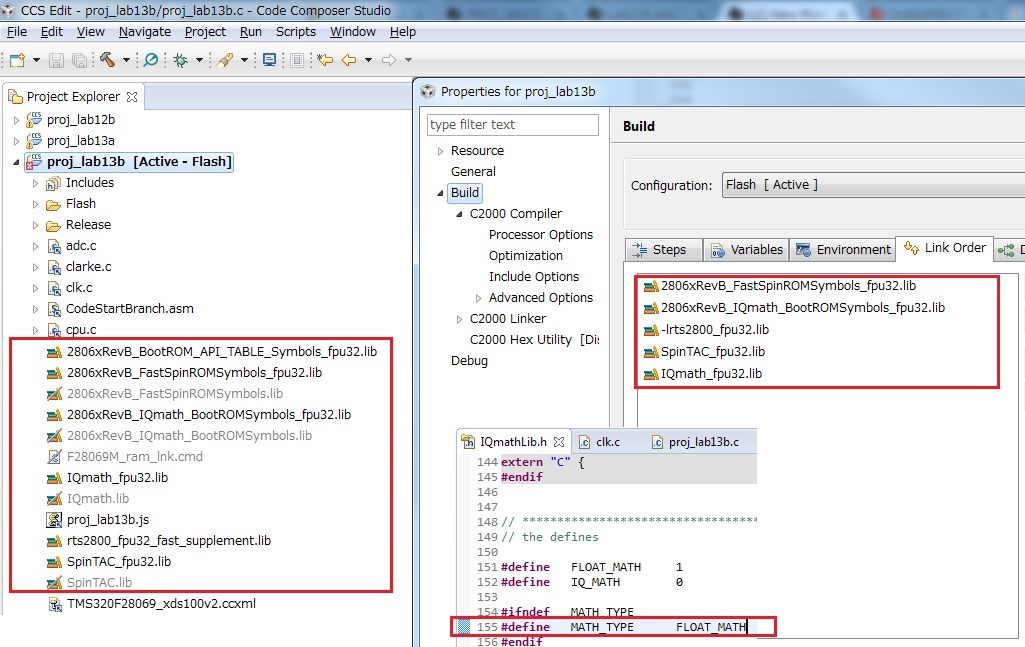Select excluded 2806xRevB_FastSpinROMSymbols.lib
The image size is (1025, 647).
(x=175, y=393)
